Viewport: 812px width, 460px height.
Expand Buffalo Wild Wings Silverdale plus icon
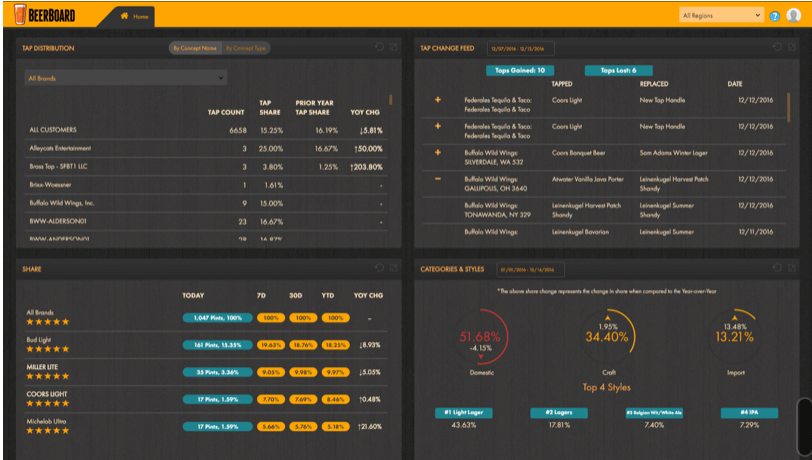tap(438, 152)
